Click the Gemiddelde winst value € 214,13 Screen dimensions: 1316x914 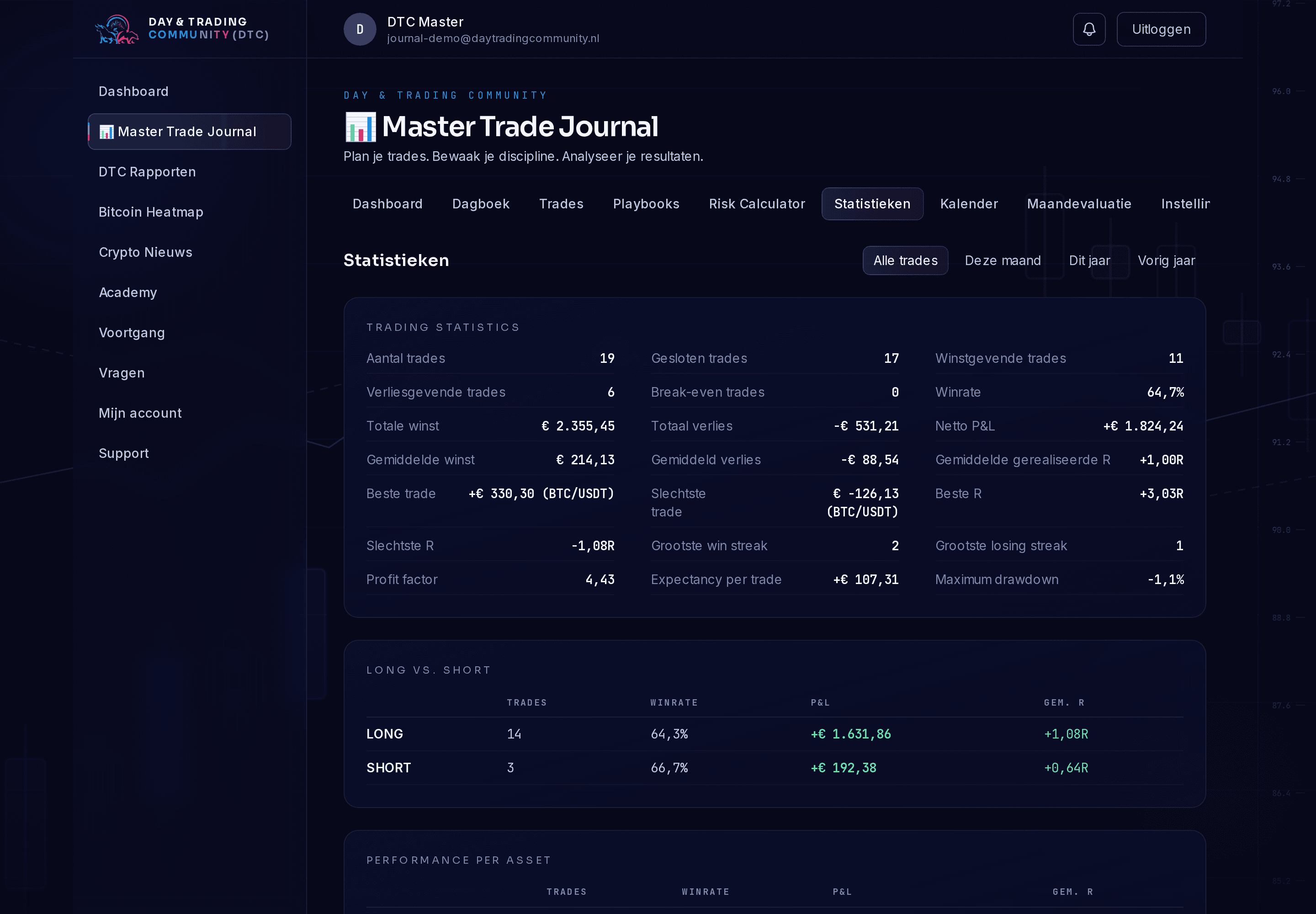click(x=585, y=460)
